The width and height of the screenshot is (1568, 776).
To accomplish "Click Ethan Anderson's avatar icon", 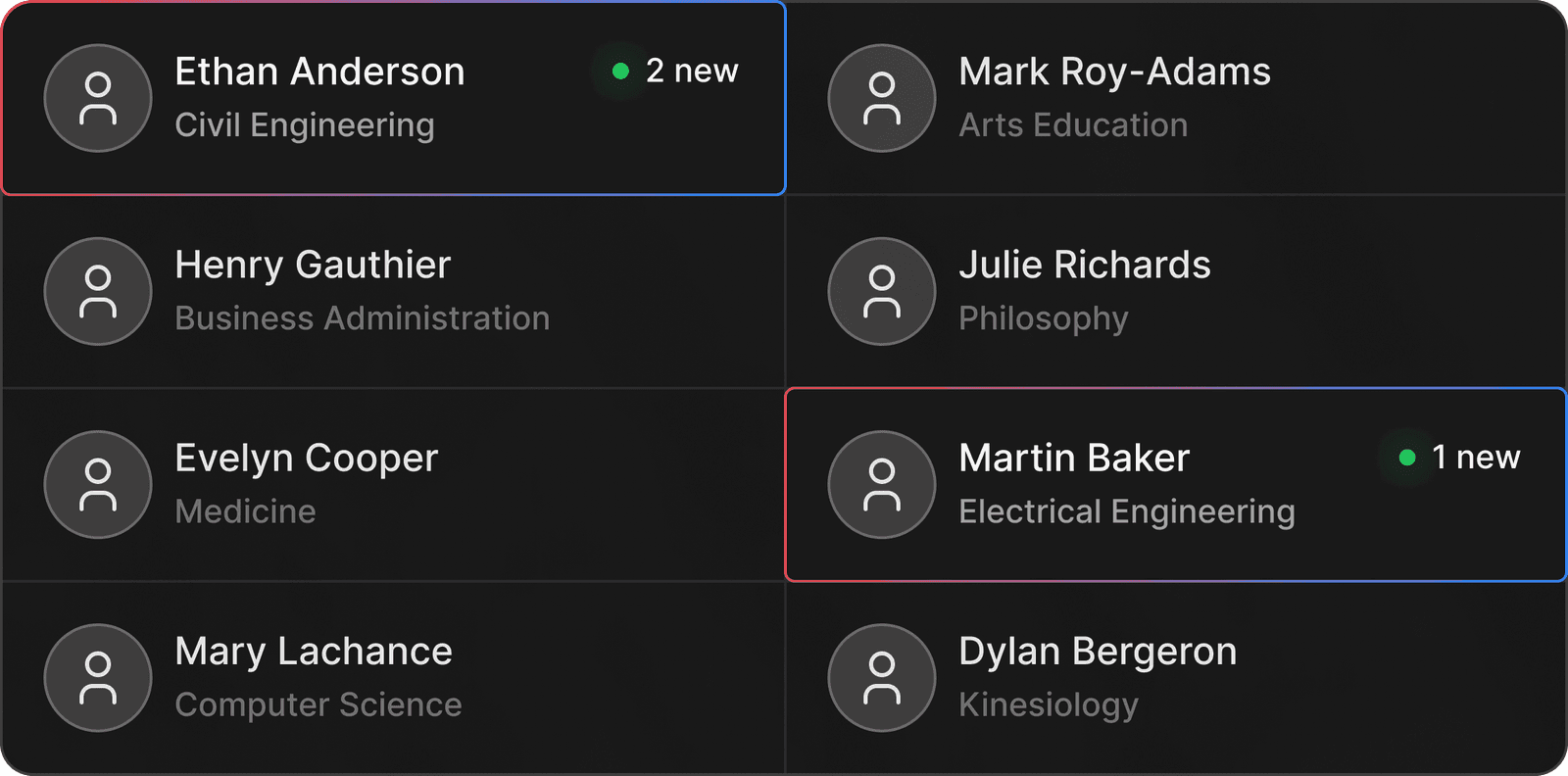I will (98, 98).
